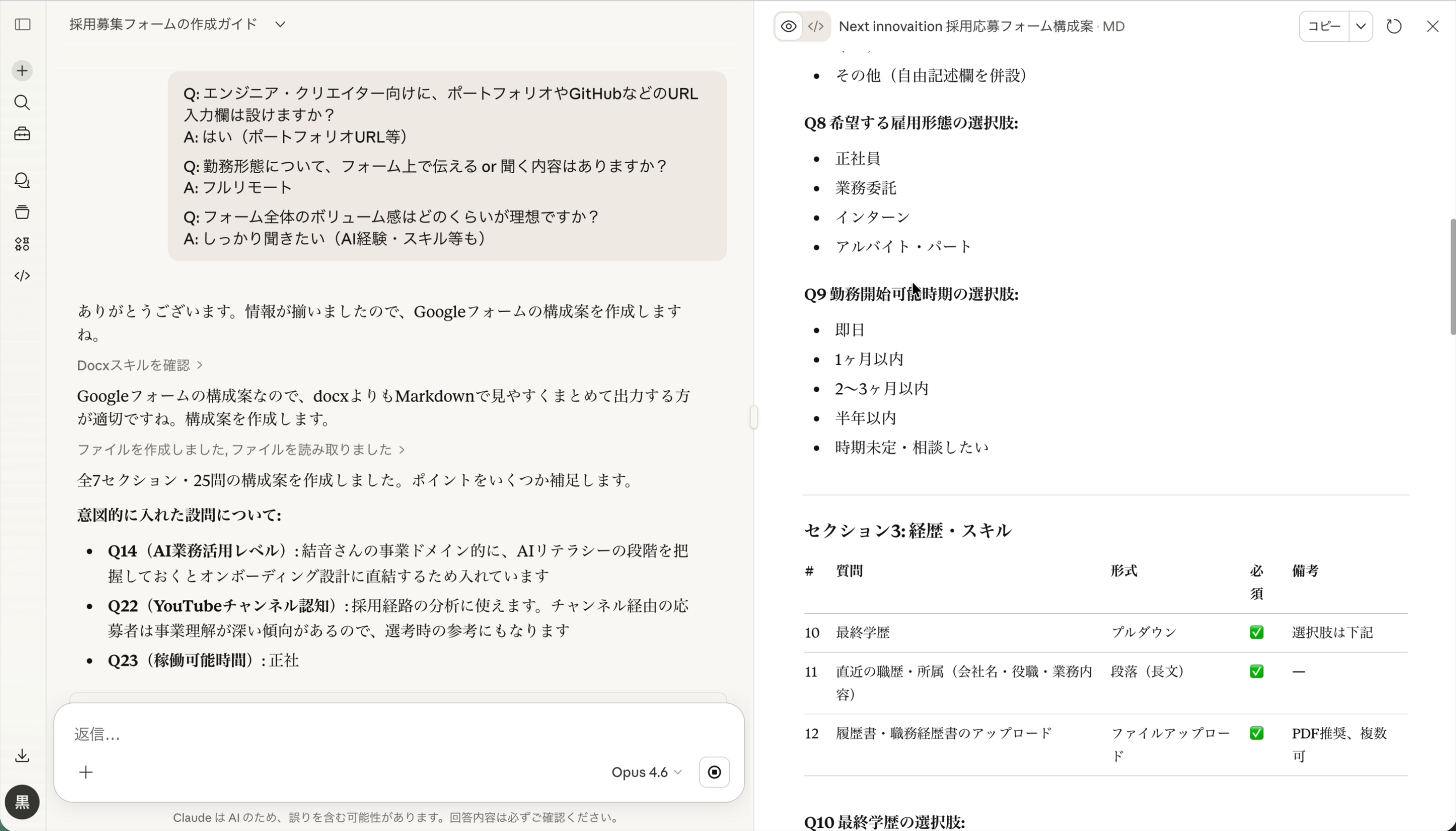The width and height of the screenshot is (1456, 831).
Task: Refresh the artifact with the reload icon
Action: click(1394, 26)
